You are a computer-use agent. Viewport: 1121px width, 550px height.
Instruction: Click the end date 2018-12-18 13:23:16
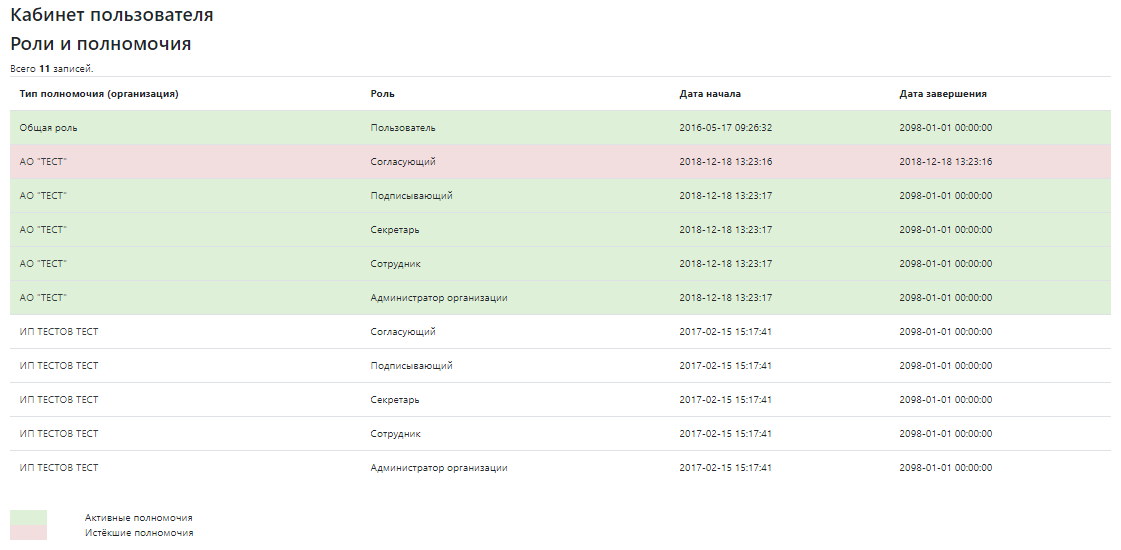click(945, 162)
